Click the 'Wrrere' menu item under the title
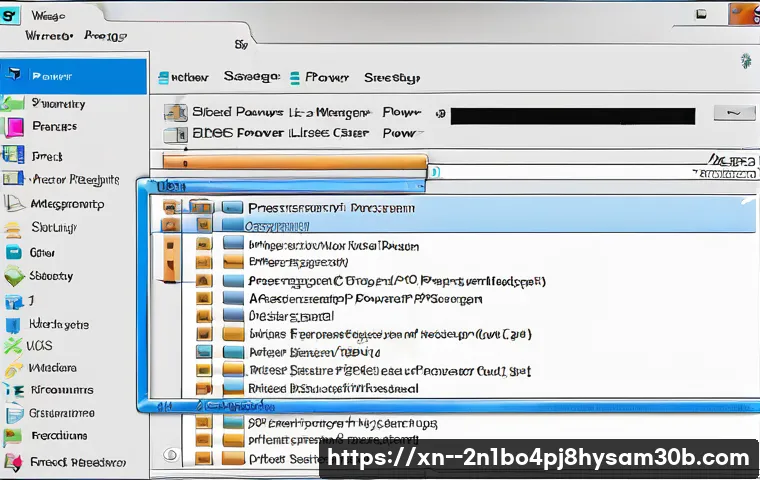 click(x=49, y=36)
